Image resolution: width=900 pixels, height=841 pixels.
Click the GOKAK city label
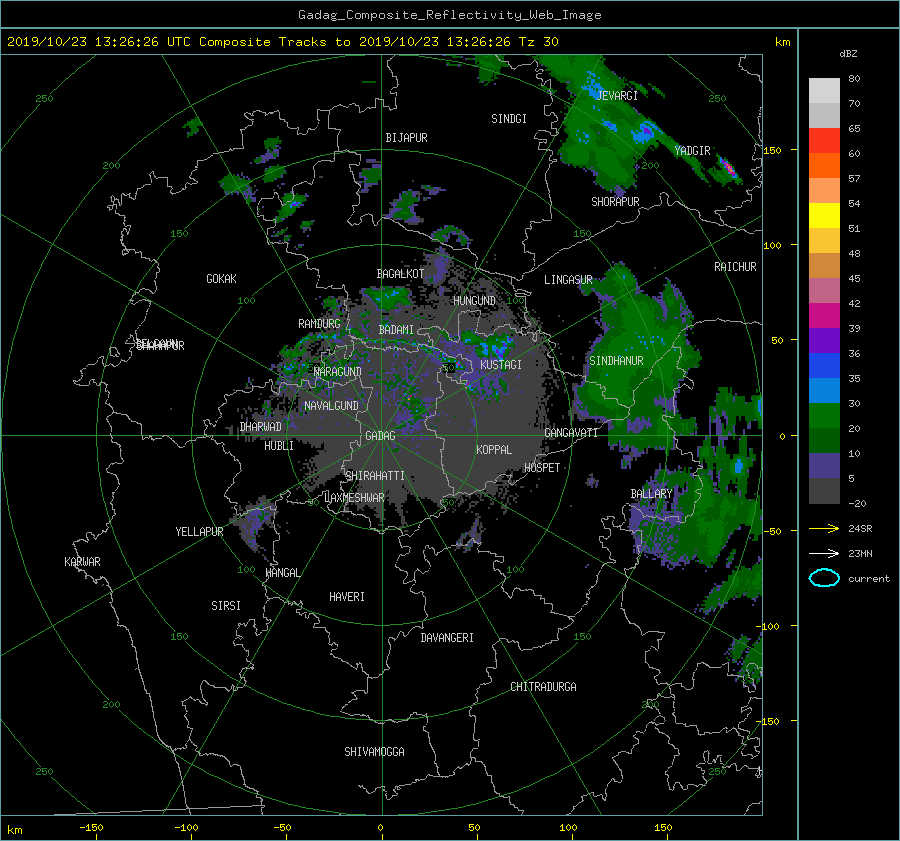(x=221, y=279)
